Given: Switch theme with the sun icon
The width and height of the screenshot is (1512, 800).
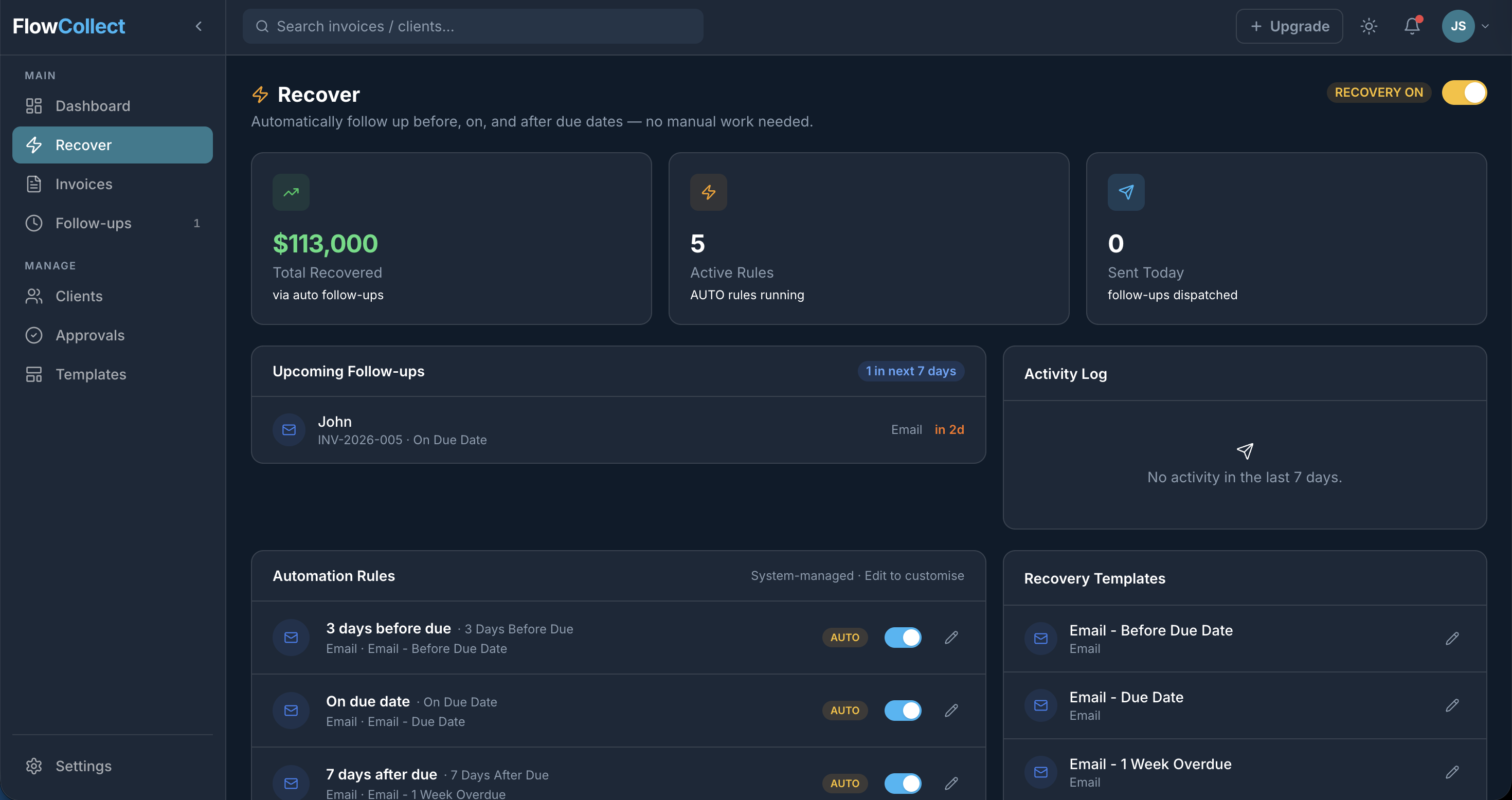Looking at the screenshot, I should click(1369, 26).
